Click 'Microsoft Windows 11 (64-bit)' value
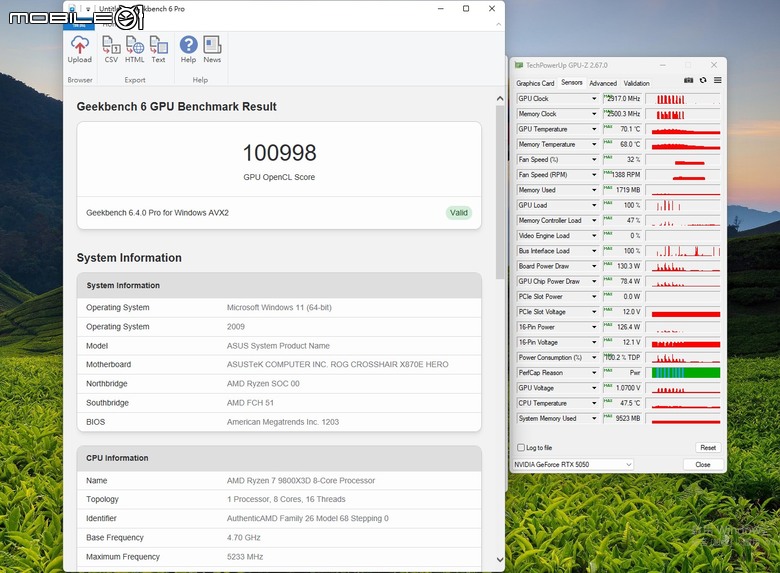Viewport: 780px width, 573px height. tap(279, 307)
